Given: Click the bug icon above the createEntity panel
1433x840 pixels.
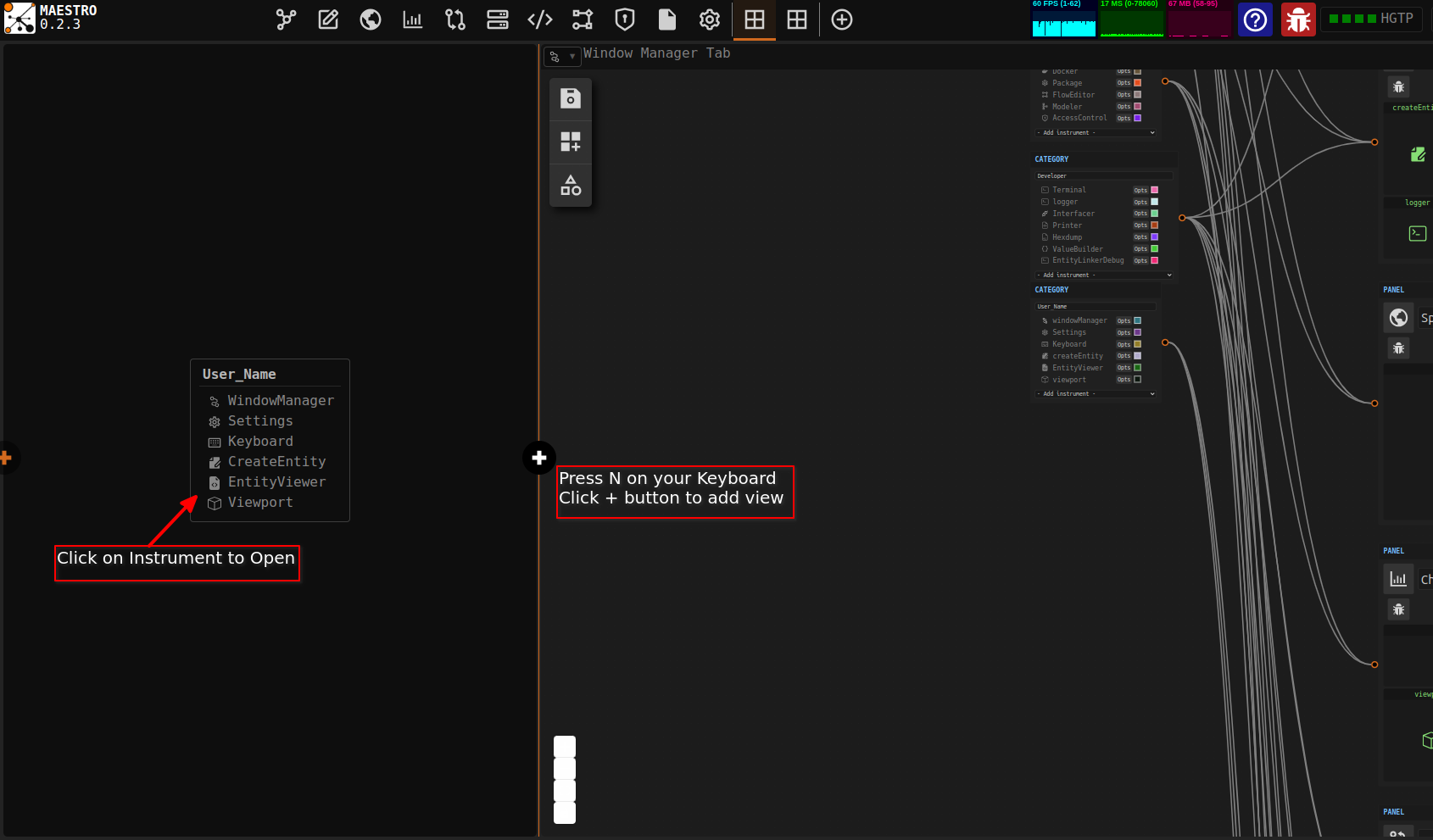Looking at the screenshot, I should point(1399,86).
